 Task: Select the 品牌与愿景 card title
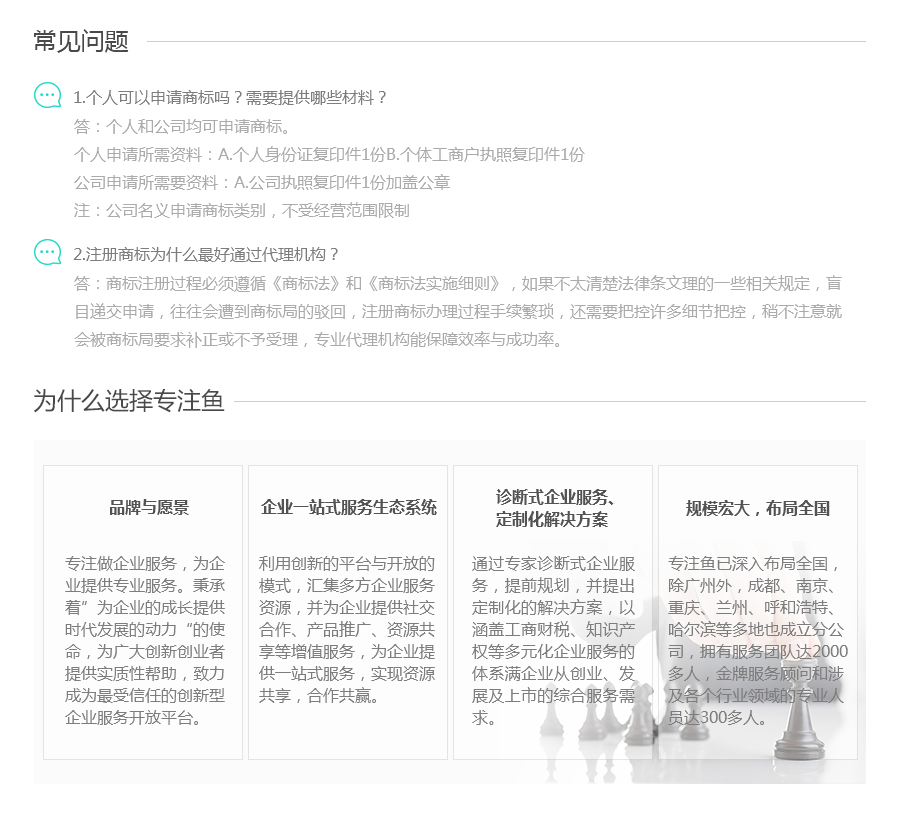tap(149, 508)
